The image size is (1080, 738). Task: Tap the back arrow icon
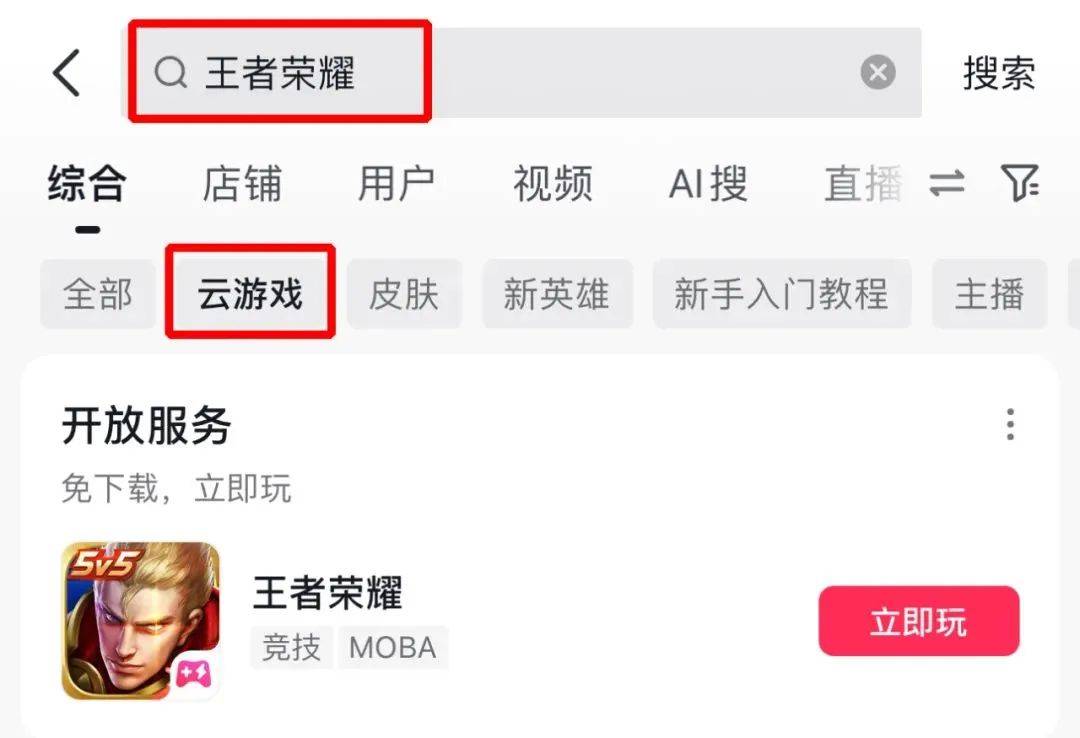(67, 72)
